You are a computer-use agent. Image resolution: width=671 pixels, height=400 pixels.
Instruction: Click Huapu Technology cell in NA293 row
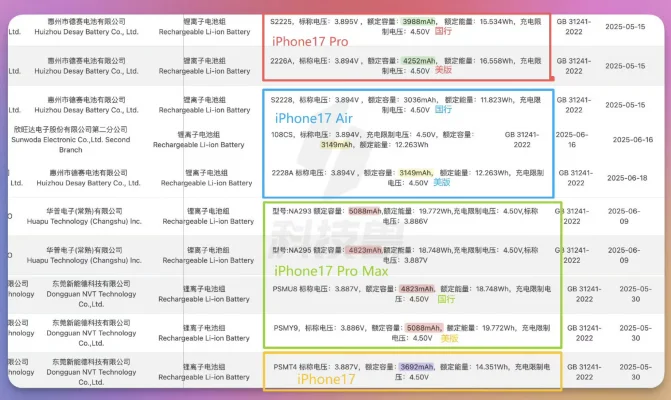[x=84, y=216]
